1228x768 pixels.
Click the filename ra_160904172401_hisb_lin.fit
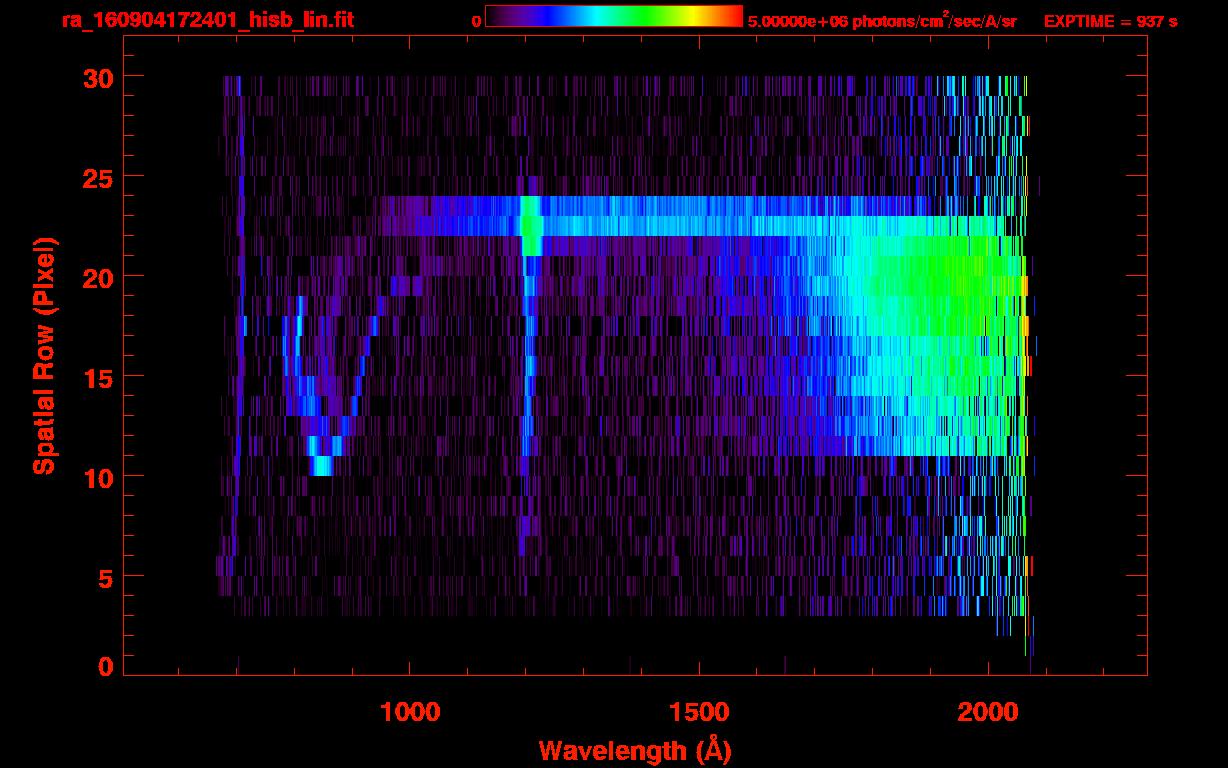pyautogui.click(x=207, y=20)
